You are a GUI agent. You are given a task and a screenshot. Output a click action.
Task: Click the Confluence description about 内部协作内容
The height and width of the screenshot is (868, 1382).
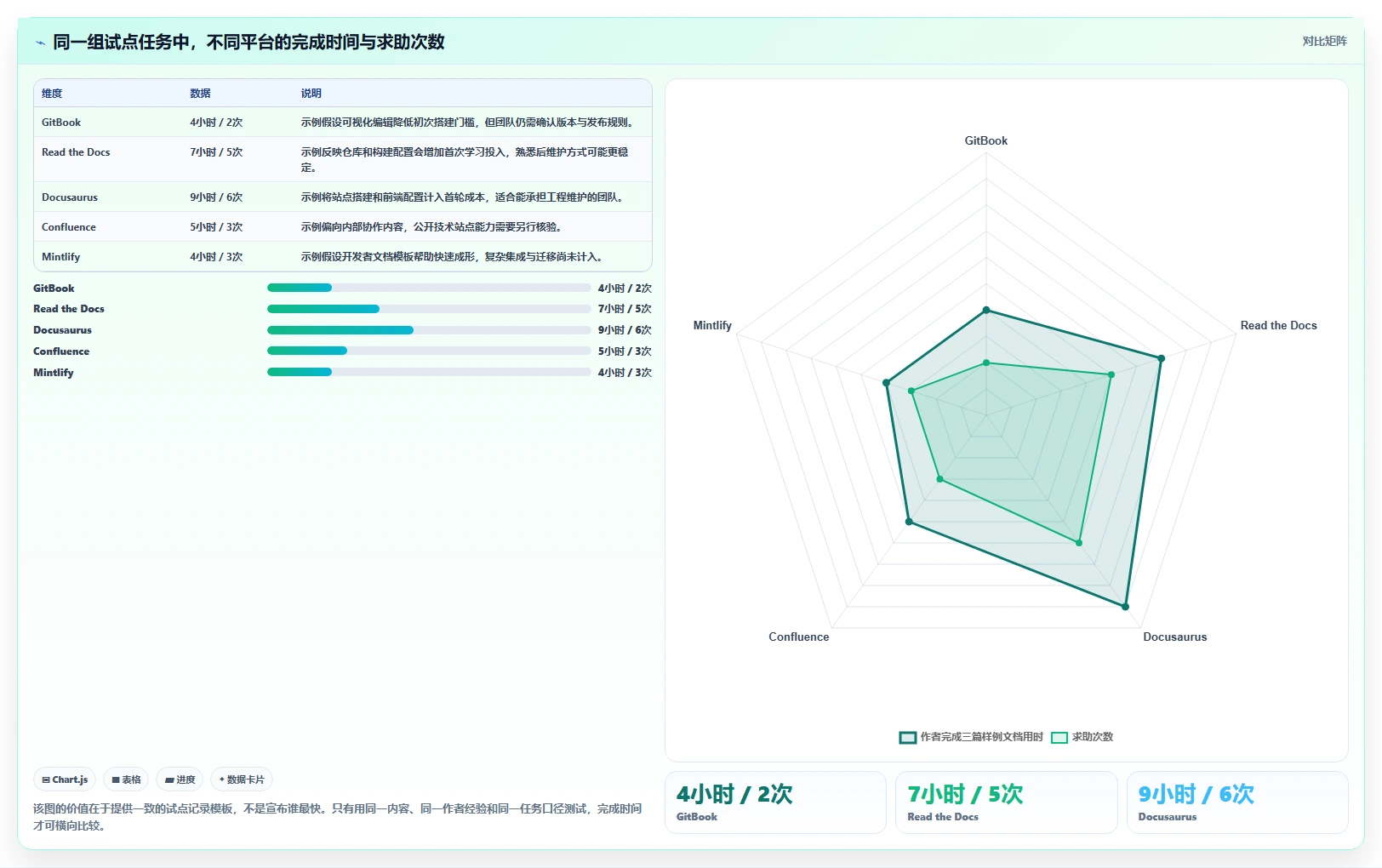433,227
